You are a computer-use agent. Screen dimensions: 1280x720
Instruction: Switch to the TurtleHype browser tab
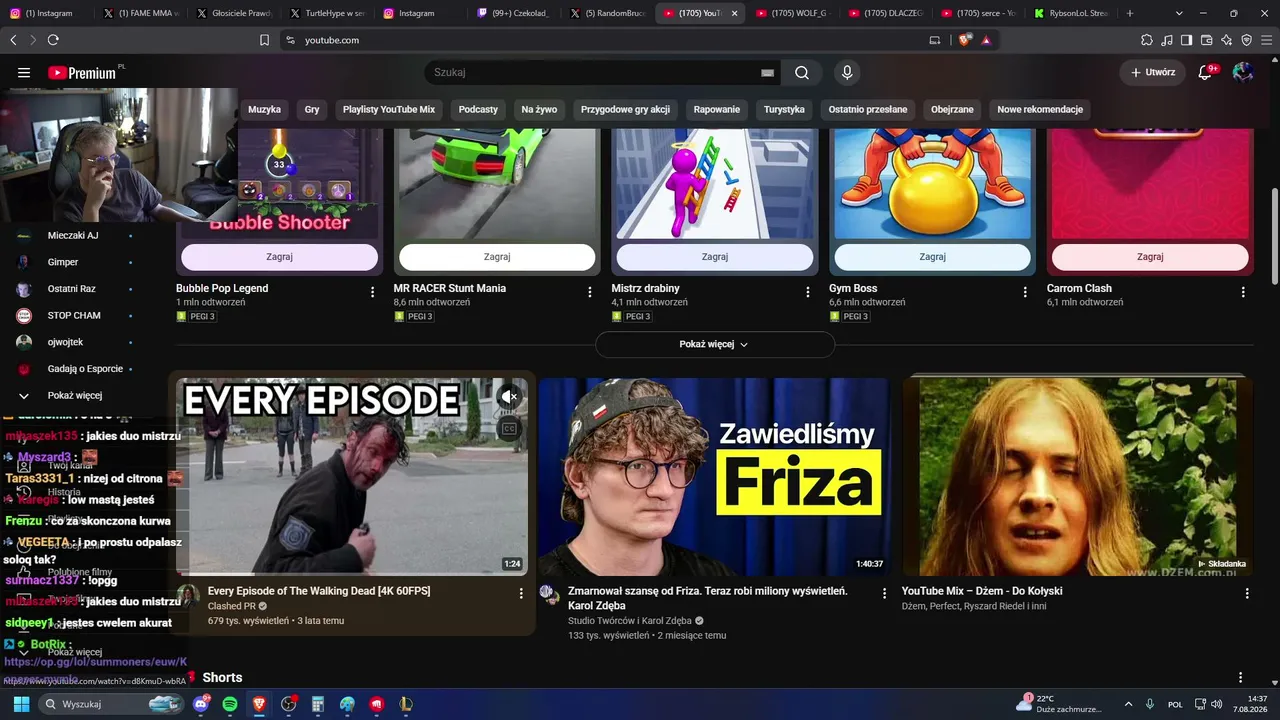point(328,13)
